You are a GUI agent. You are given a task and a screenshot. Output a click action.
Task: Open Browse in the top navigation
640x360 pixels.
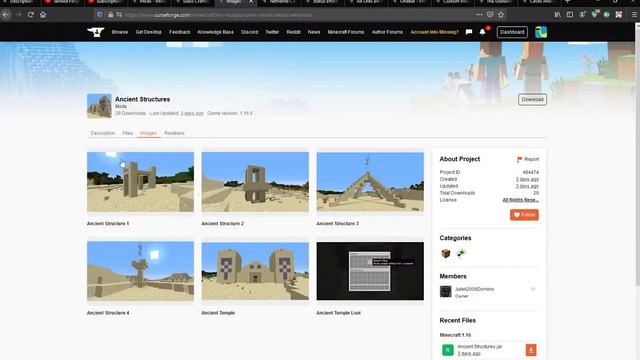point(120,32)
